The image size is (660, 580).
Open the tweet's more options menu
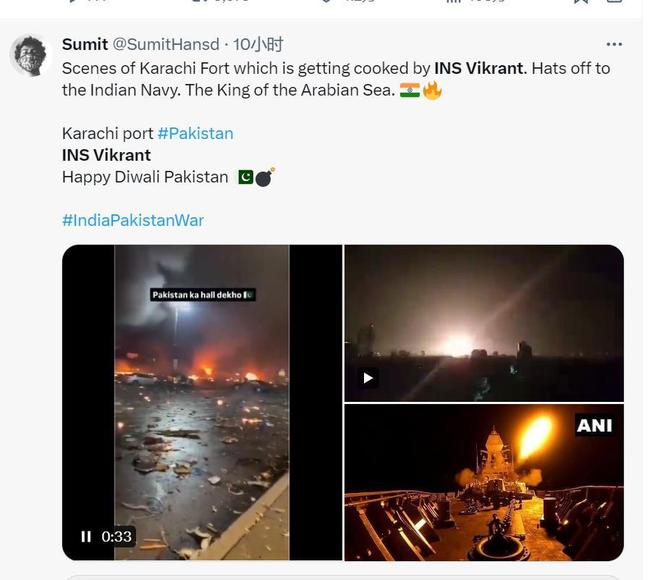[614, 44]
